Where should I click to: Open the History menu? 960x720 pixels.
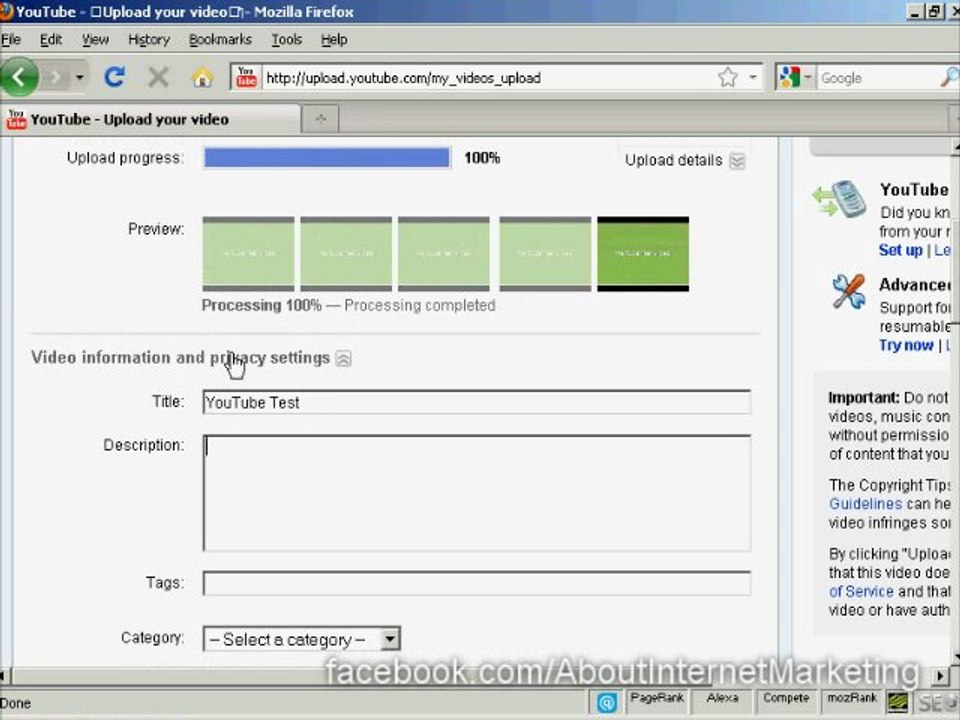coord(149,40)
